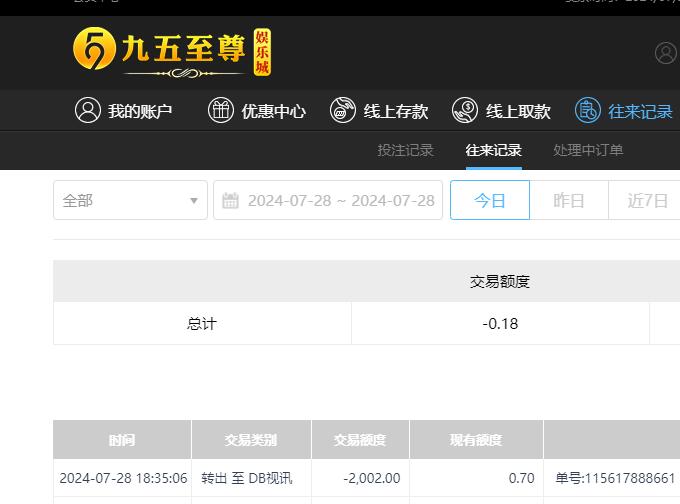Expand the 全部 type dropdown
The image size is (680, 504).
pyautogui.click(x=131, y=200)
